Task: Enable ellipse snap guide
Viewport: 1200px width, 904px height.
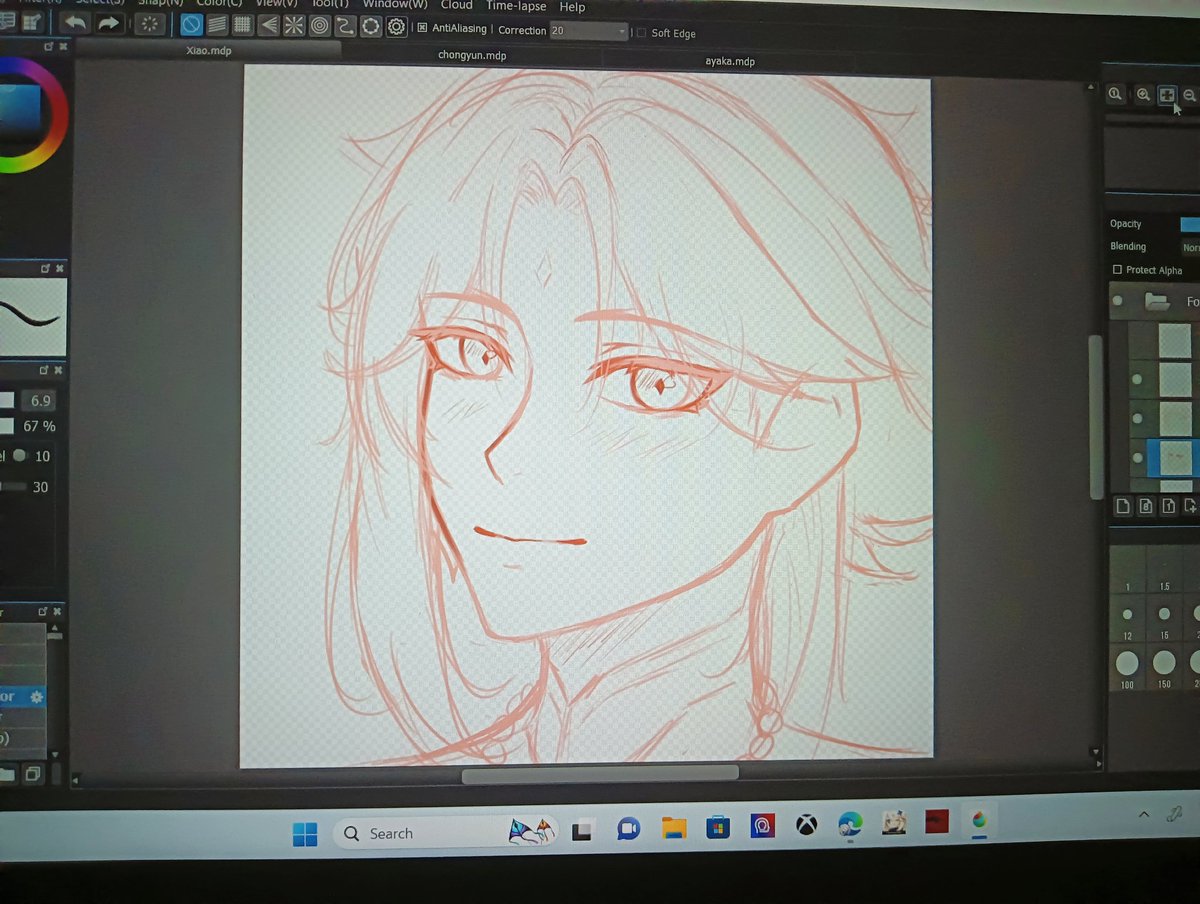Action: 371,27
